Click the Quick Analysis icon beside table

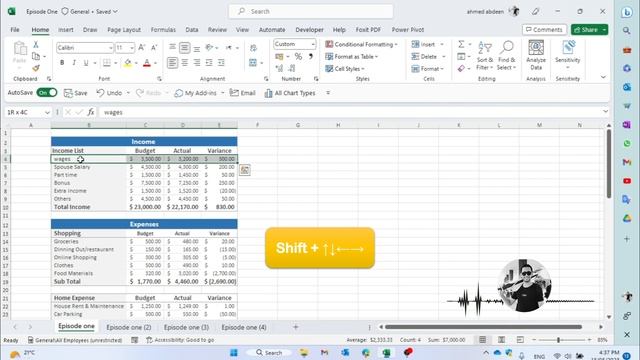245,170
